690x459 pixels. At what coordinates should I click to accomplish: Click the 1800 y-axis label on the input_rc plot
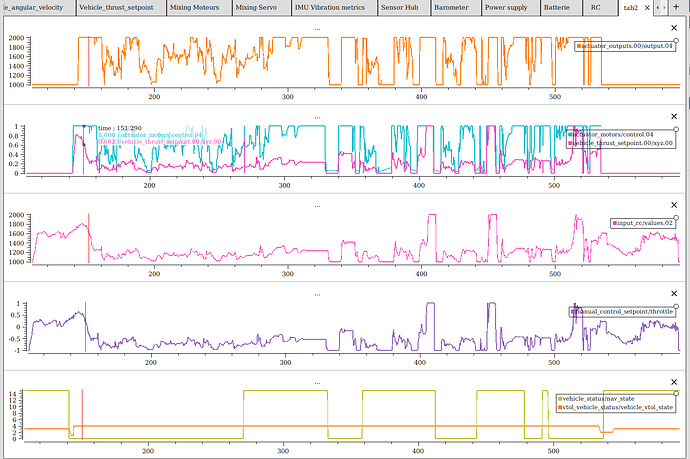pos(16,224)
